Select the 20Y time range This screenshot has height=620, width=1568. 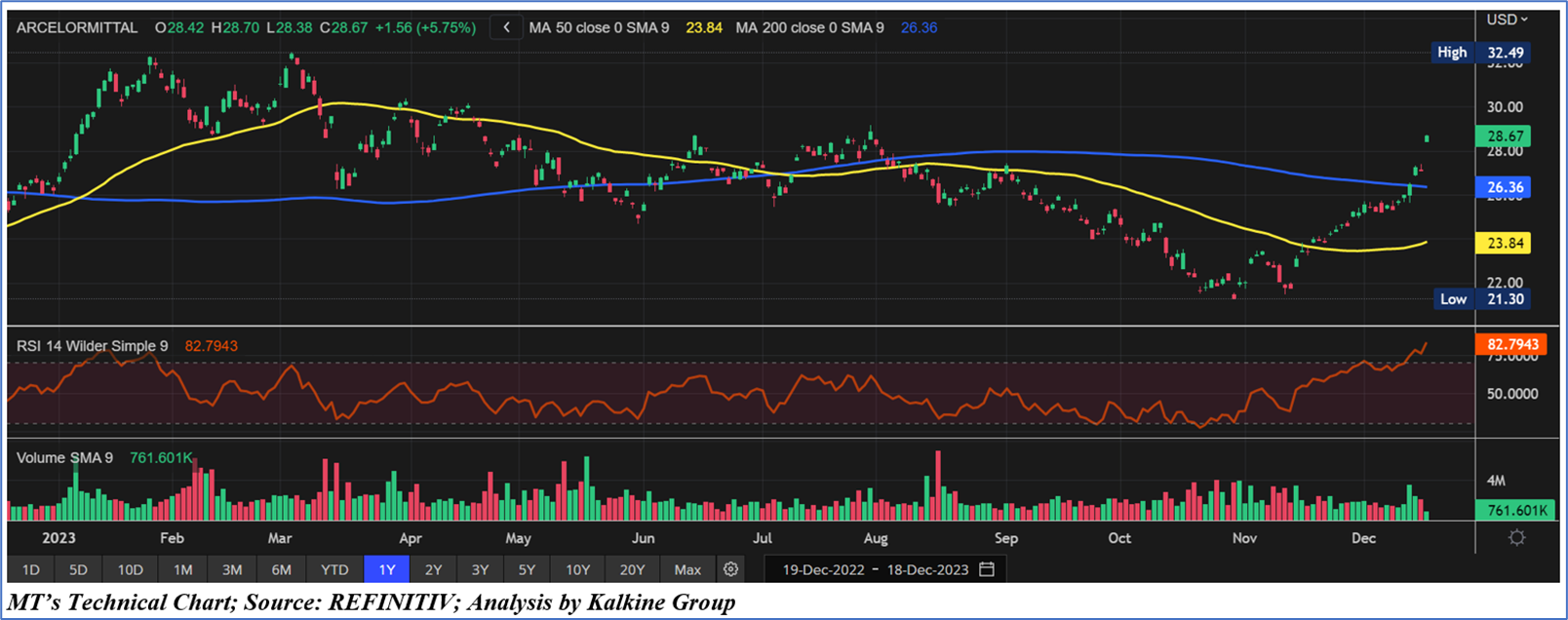(x=632, y=569)
